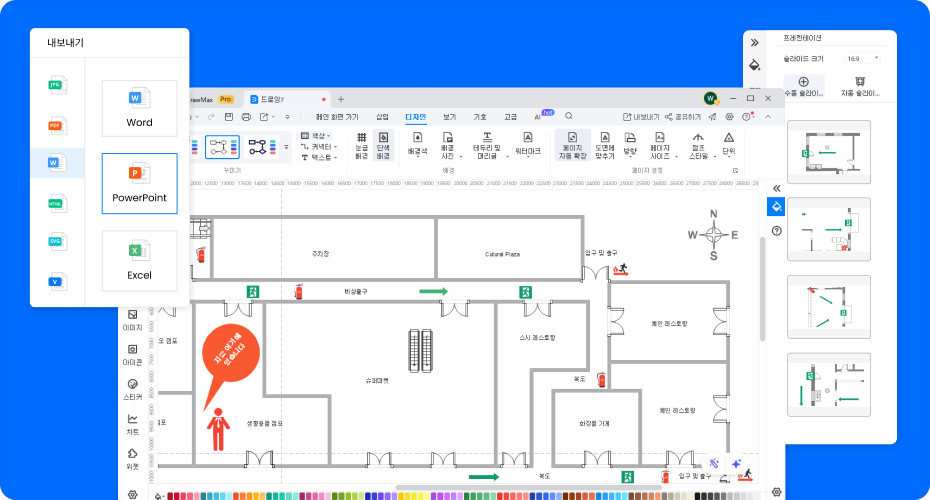930x500 pixels.
Task: Toggle 페이지 자동 확장 auto page expand
Action: (572, 145)
